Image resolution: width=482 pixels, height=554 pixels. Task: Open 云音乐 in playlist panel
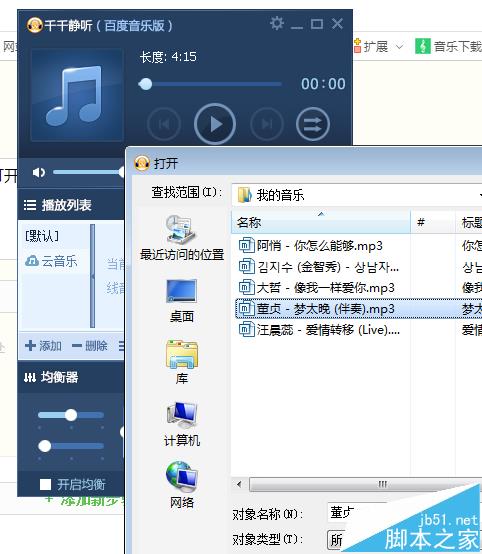click(x=51, y=261)
